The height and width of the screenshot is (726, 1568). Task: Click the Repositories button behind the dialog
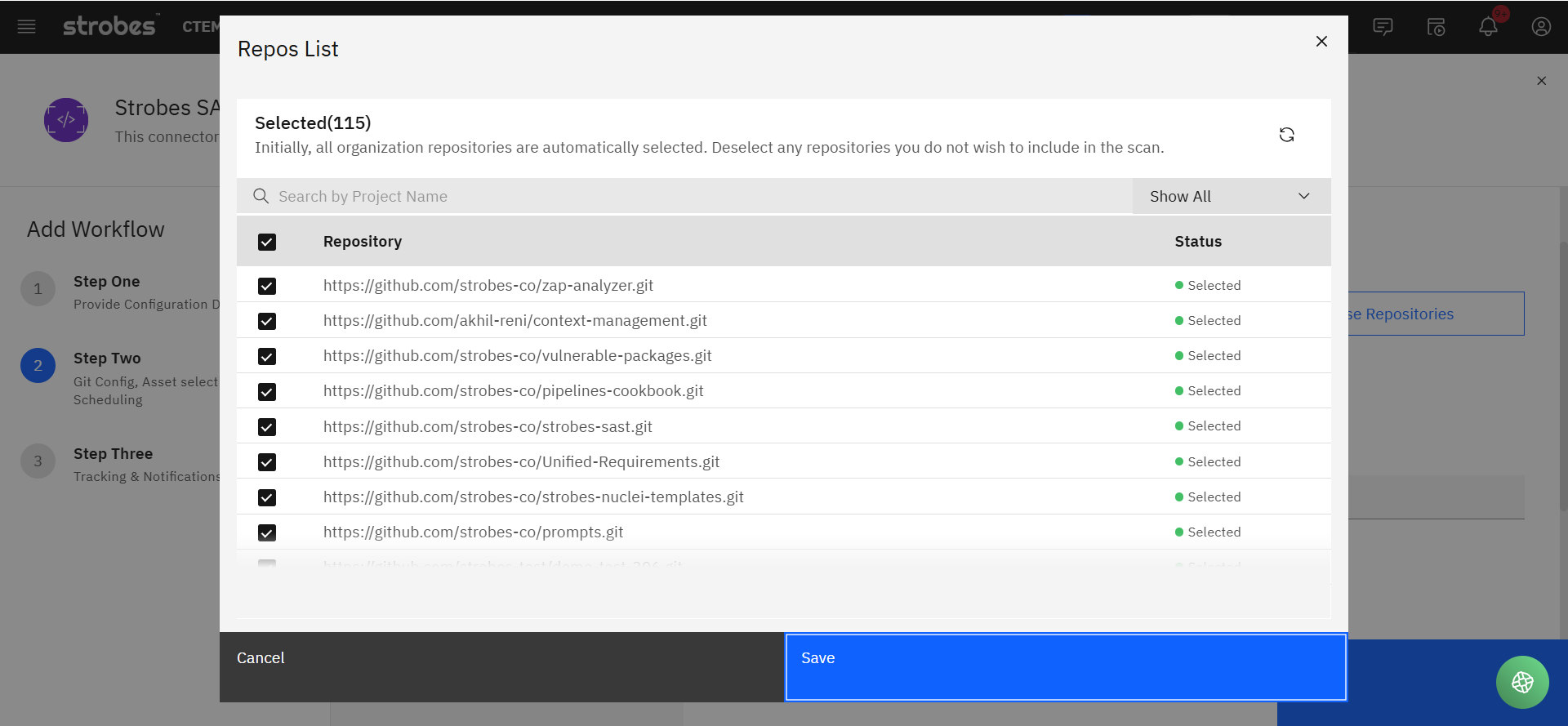[1436, 314]
